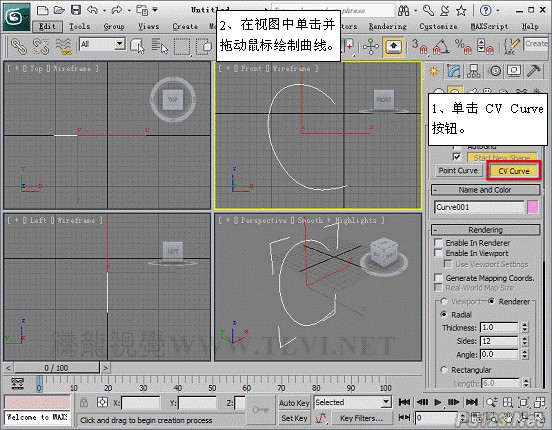The width and height of the screenshot is (552, 430).
Task: Collapse the Rendering rollout
Action: (485, 230)
